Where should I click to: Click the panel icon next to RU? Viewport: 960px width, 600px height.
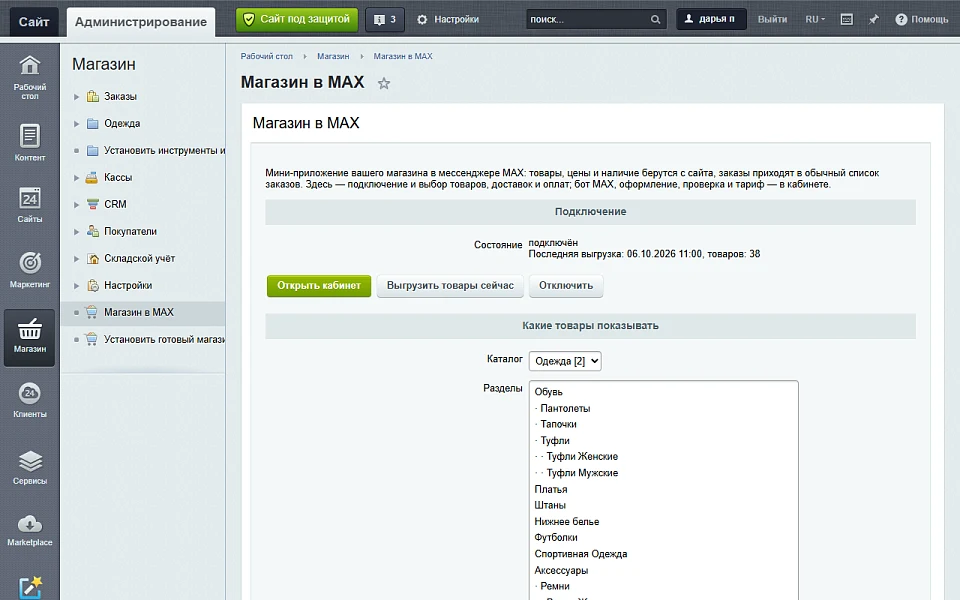click(x=847, y=20)
